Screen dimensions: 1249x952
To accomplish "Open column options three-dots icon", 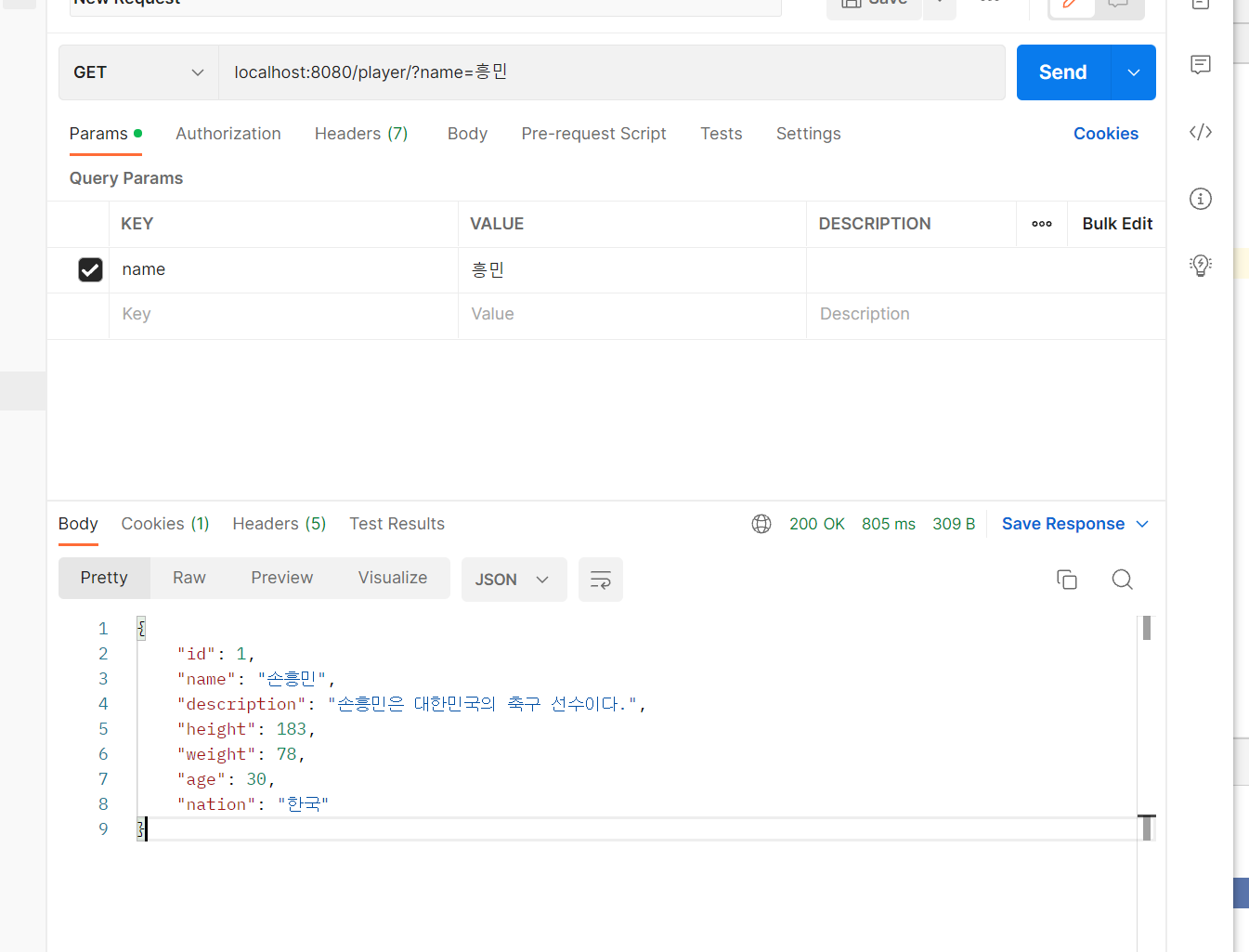I will coord(1042,224).
